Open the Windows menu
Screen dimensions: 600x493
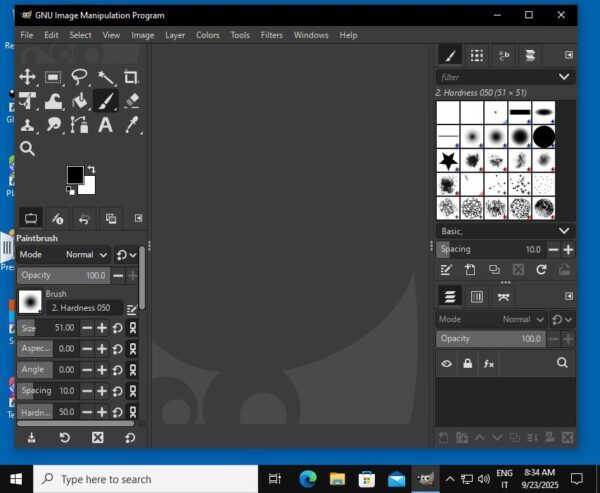(311, 35)
